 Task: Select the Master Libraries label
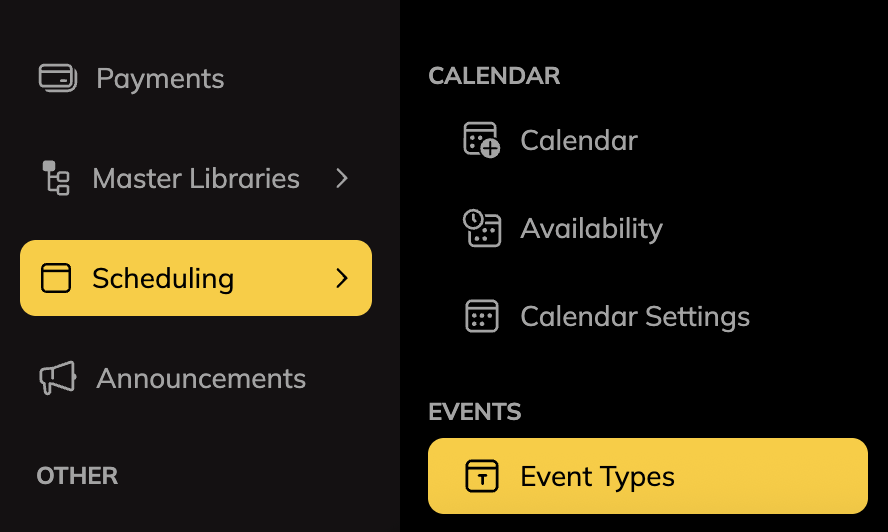tap(196, 178)
